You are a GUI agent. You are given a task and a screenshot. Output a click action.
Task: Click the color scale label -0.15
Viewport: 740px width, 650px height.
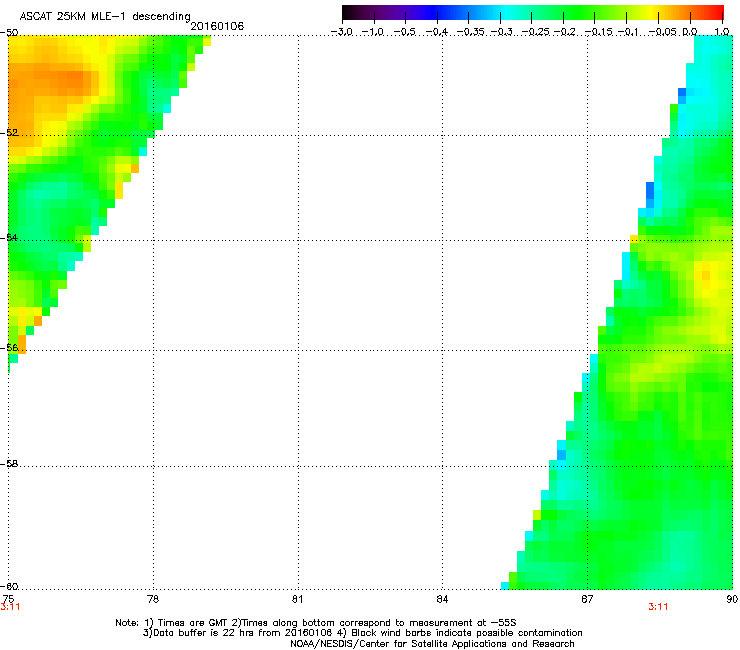point(598,32)
